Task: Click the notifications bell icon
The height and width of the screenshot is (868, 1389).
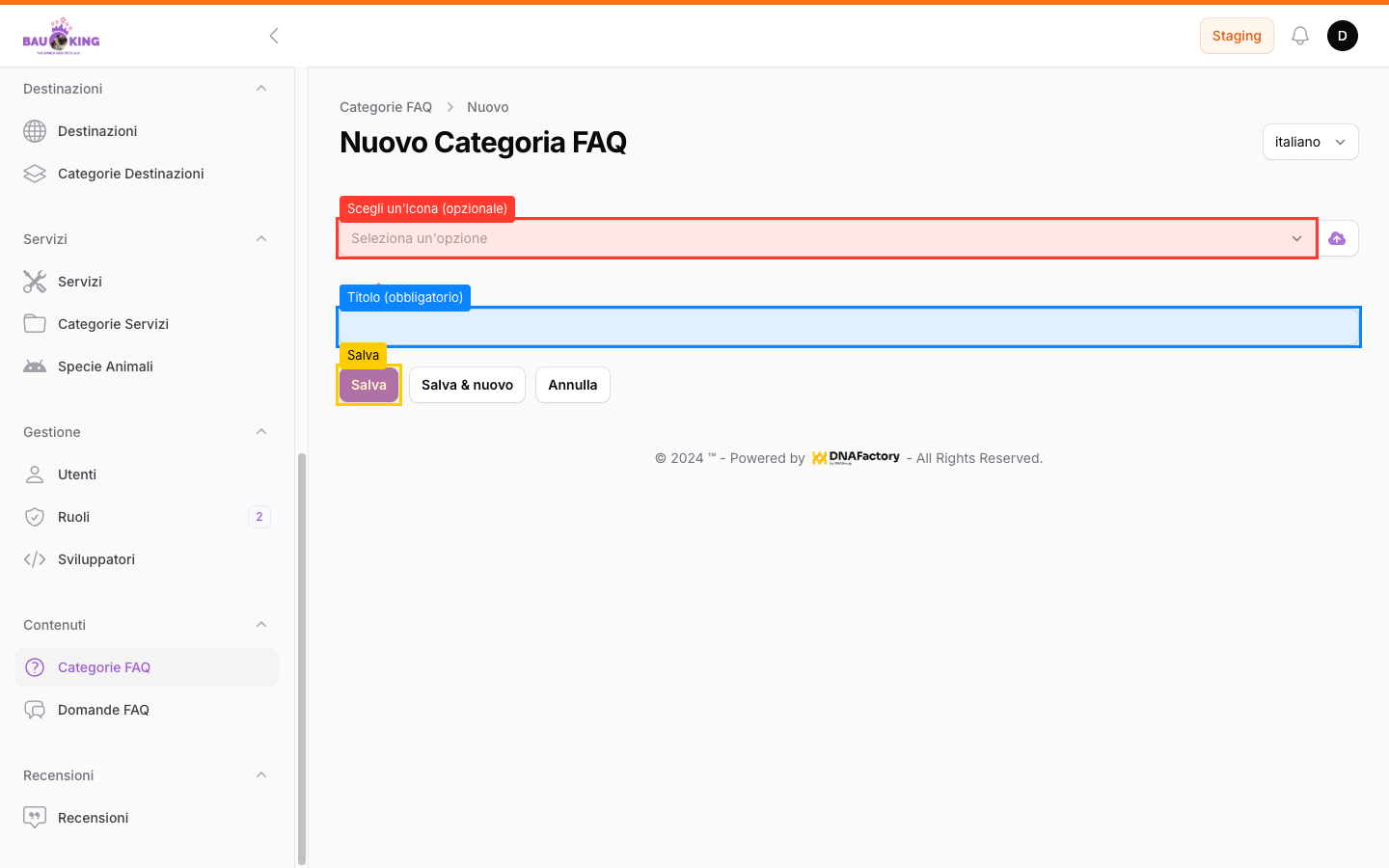Action: click(1300, 36)
